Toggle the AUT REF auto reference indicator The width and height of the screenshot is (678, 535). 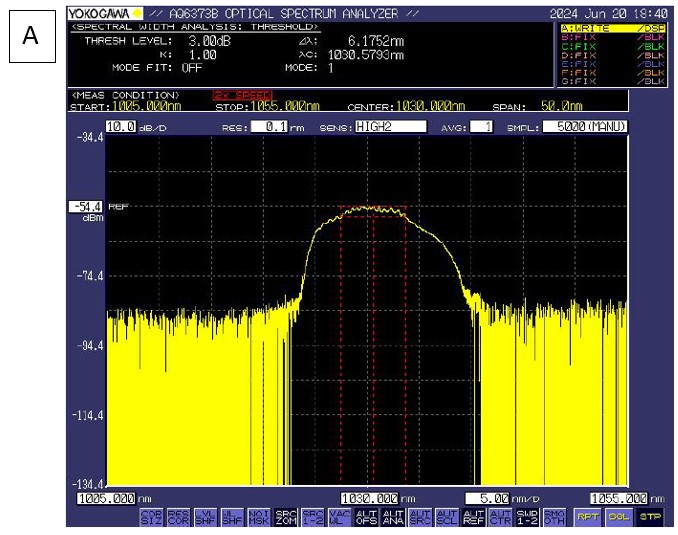(x=473, y=517)
